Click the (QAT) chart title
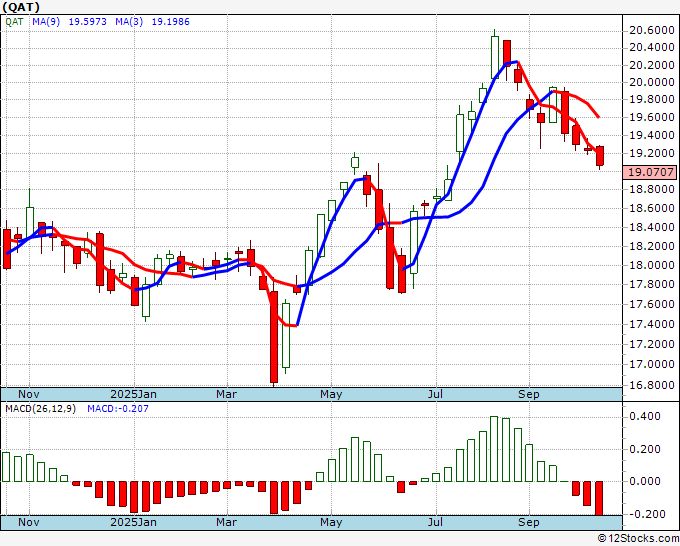This screenshot has height=546, width=680. (20, 7)
